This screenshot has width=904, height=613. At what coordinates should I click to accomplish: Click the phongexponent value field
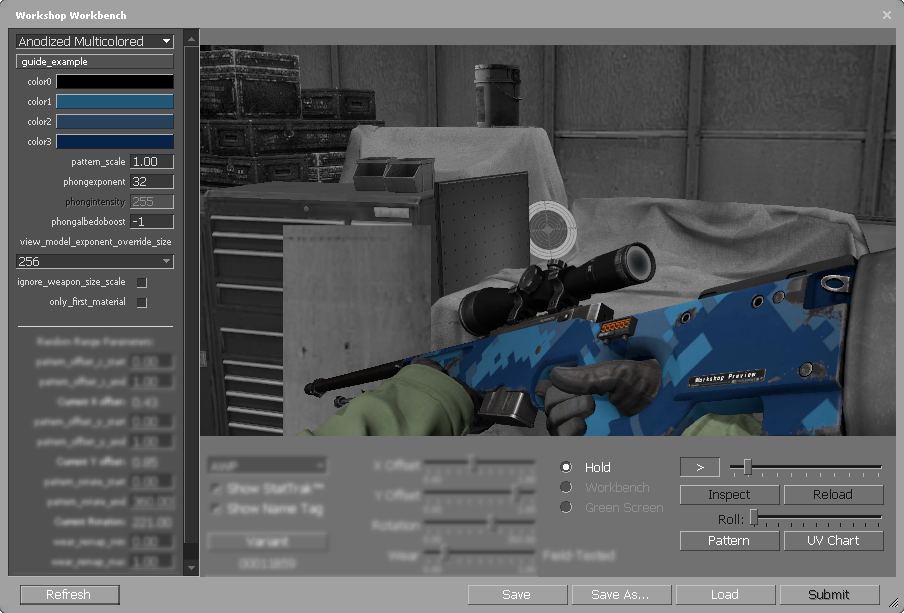(152, 182)
